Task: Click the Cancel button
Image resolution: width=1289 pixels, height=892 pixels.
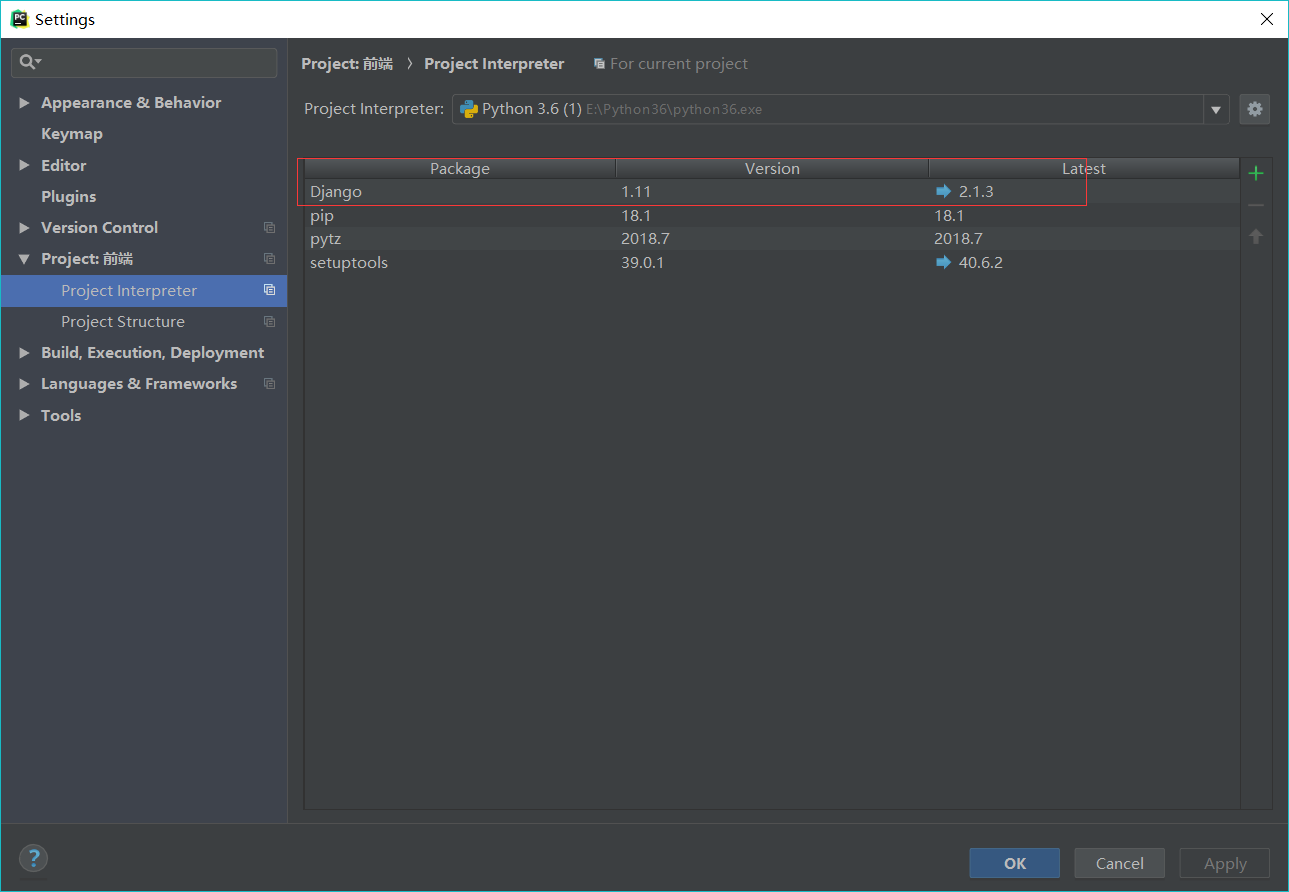Action: click(1120, 863)
